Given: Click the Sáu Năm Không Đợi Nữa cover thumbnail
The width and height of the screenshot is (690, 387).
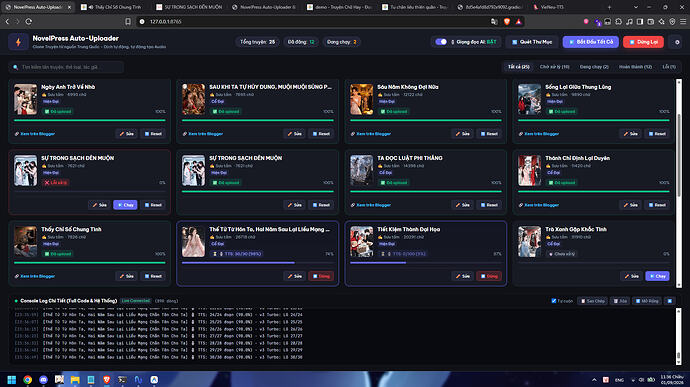Looking at the screenshot, I should coord(361,100).
